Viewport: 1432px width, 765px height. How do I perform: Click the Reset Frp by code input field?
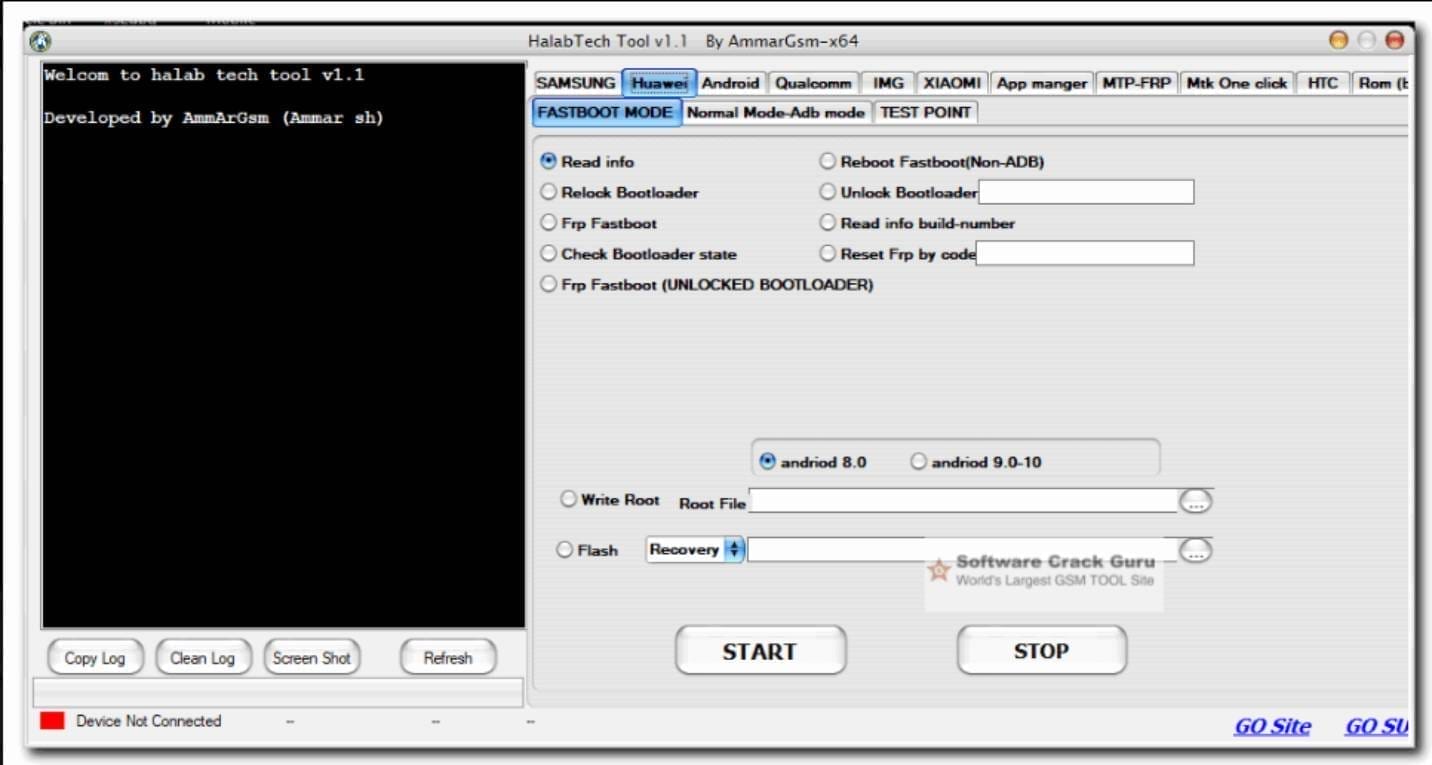[1085, 253]
